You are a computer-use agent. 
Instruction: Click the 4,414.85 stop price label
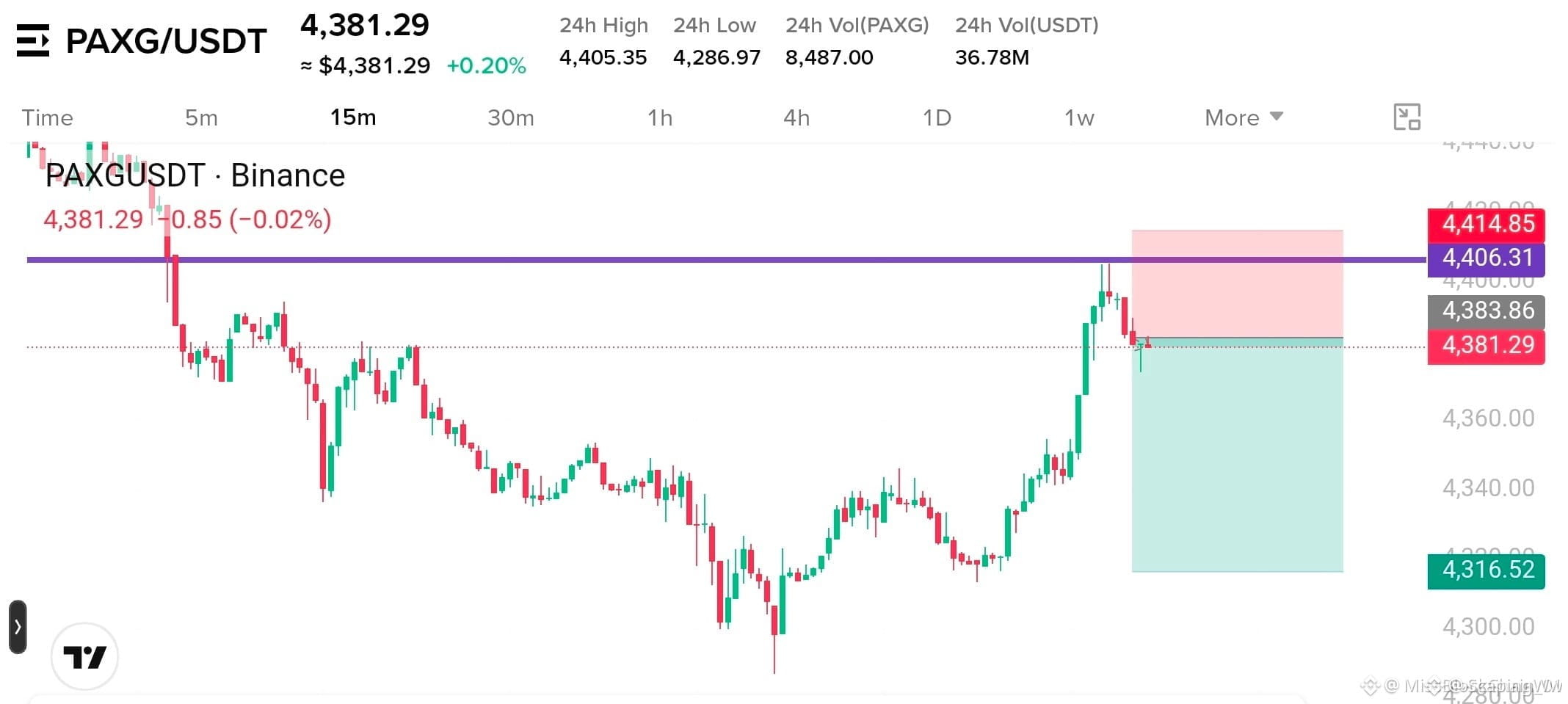[x=1486, y=223]
